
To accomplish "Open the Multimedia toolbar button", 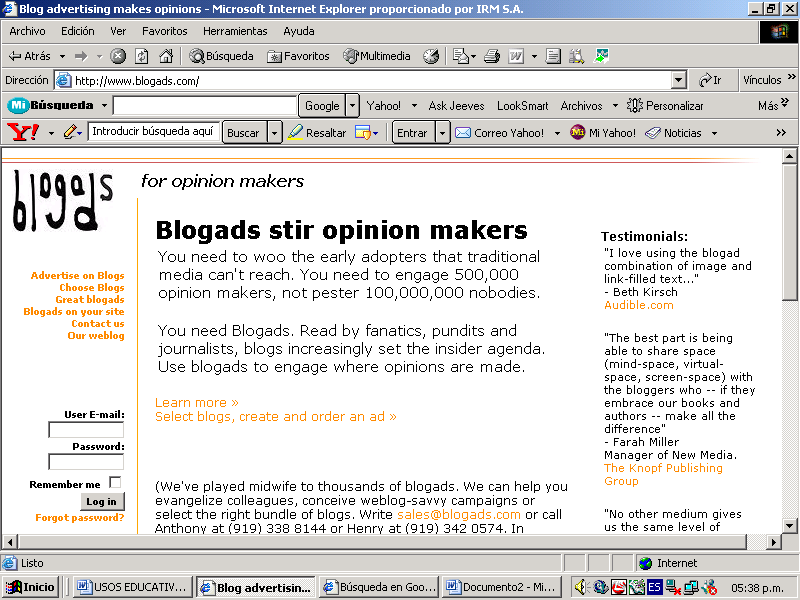I will coord(377,56).
